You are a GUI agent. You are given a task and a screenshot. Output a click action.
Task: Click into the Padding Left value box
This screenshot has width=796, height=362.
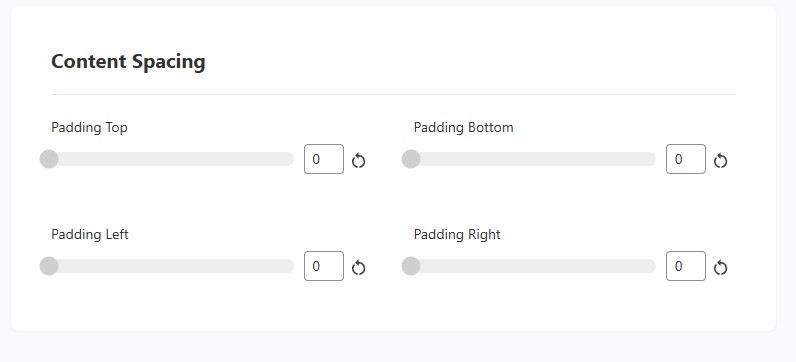324,266
